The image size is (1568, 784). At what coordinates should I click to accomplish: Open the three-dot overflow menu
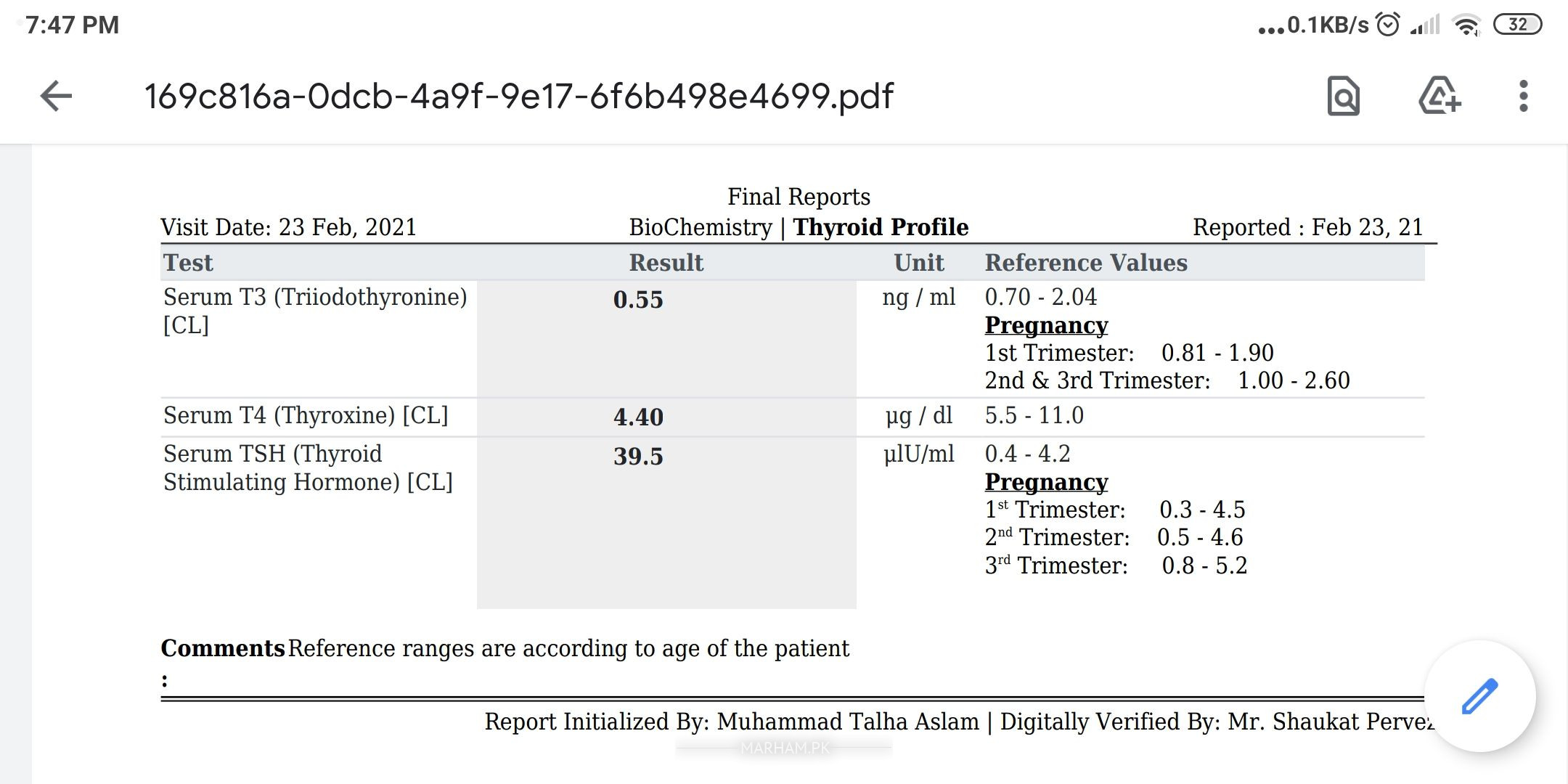[1523, 96]
